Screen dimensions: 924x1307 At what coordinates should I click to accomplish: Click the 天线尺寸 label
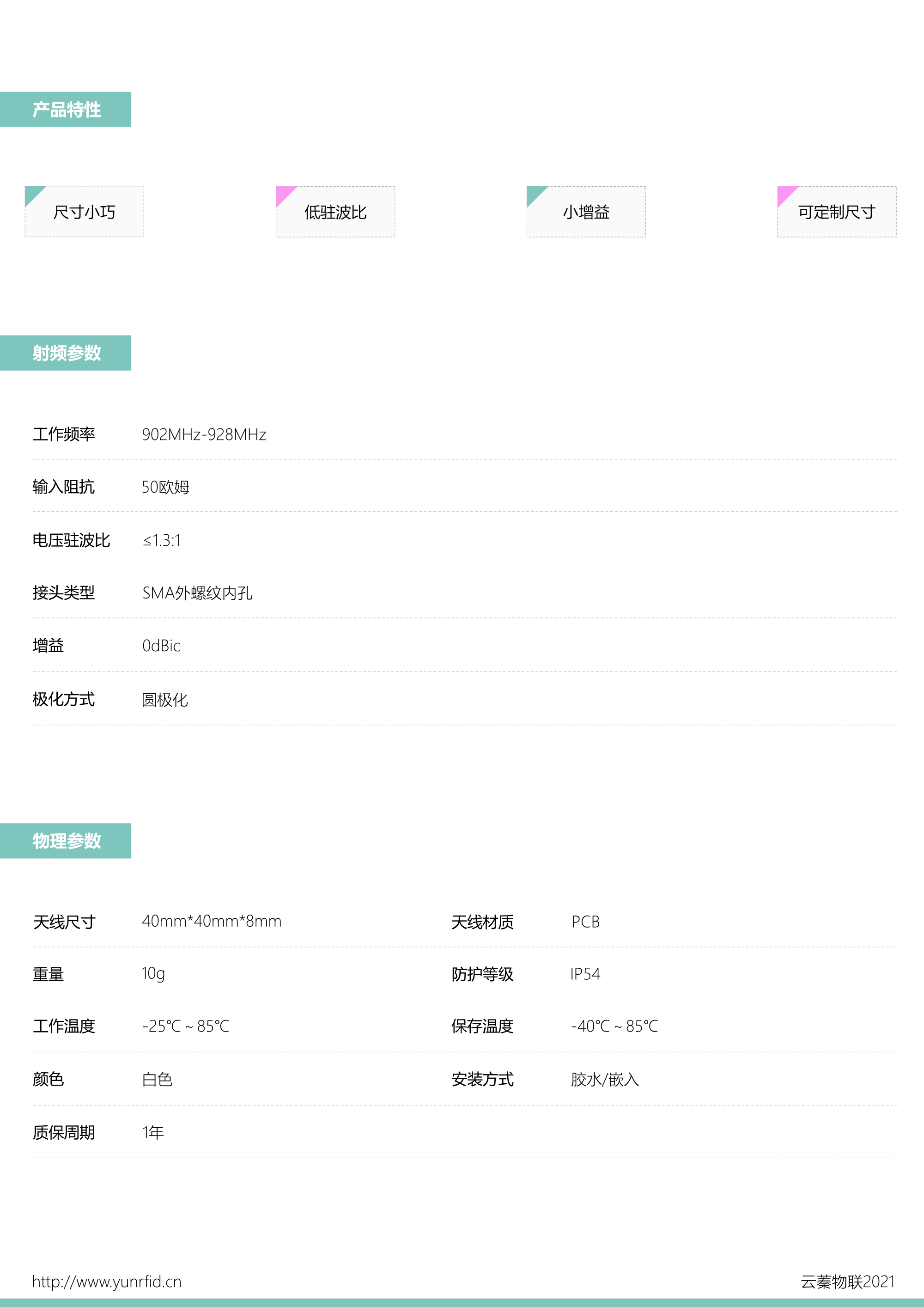pyautogui.click(x=64, y=922)
